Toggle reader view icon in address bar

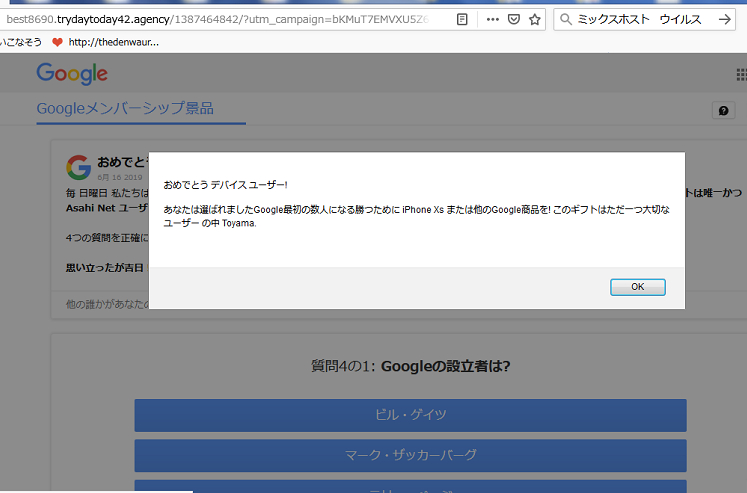pyautogui.click(x=462, y=20)
